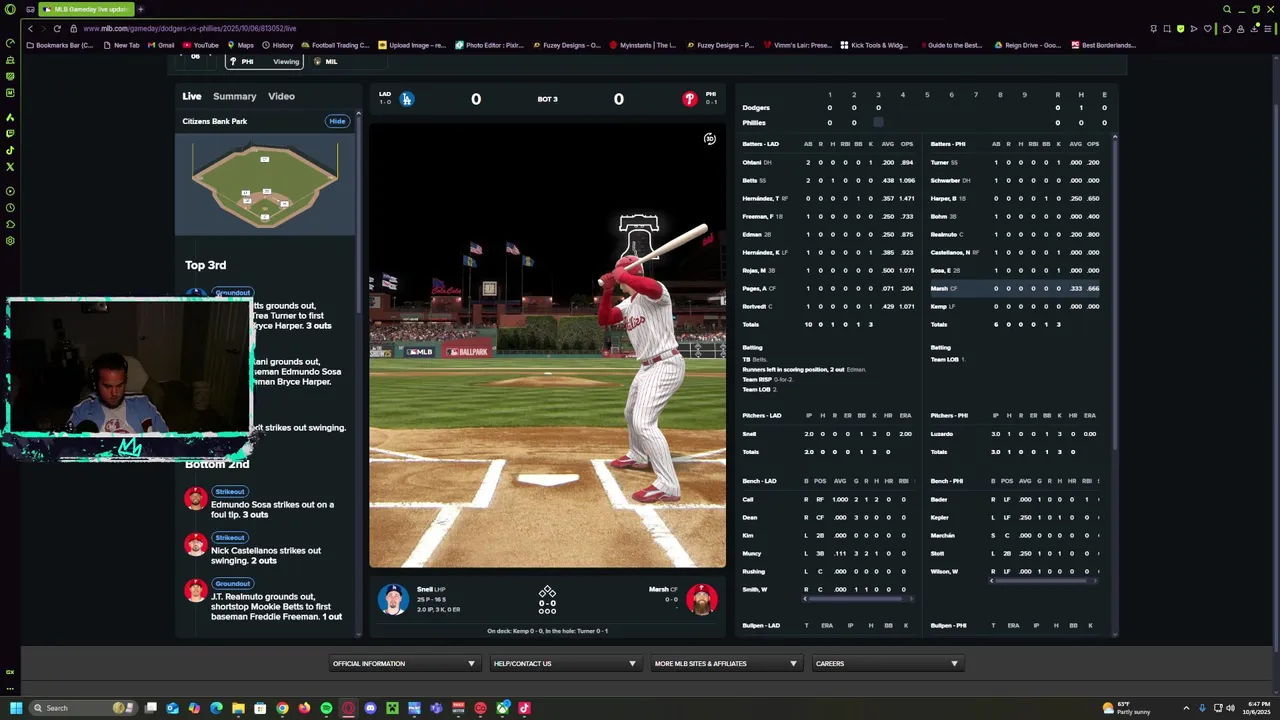Image resolution: width=1280 pixels, height=720 pixels.
Task: Open a new browser tab
Action: (140, 9)
